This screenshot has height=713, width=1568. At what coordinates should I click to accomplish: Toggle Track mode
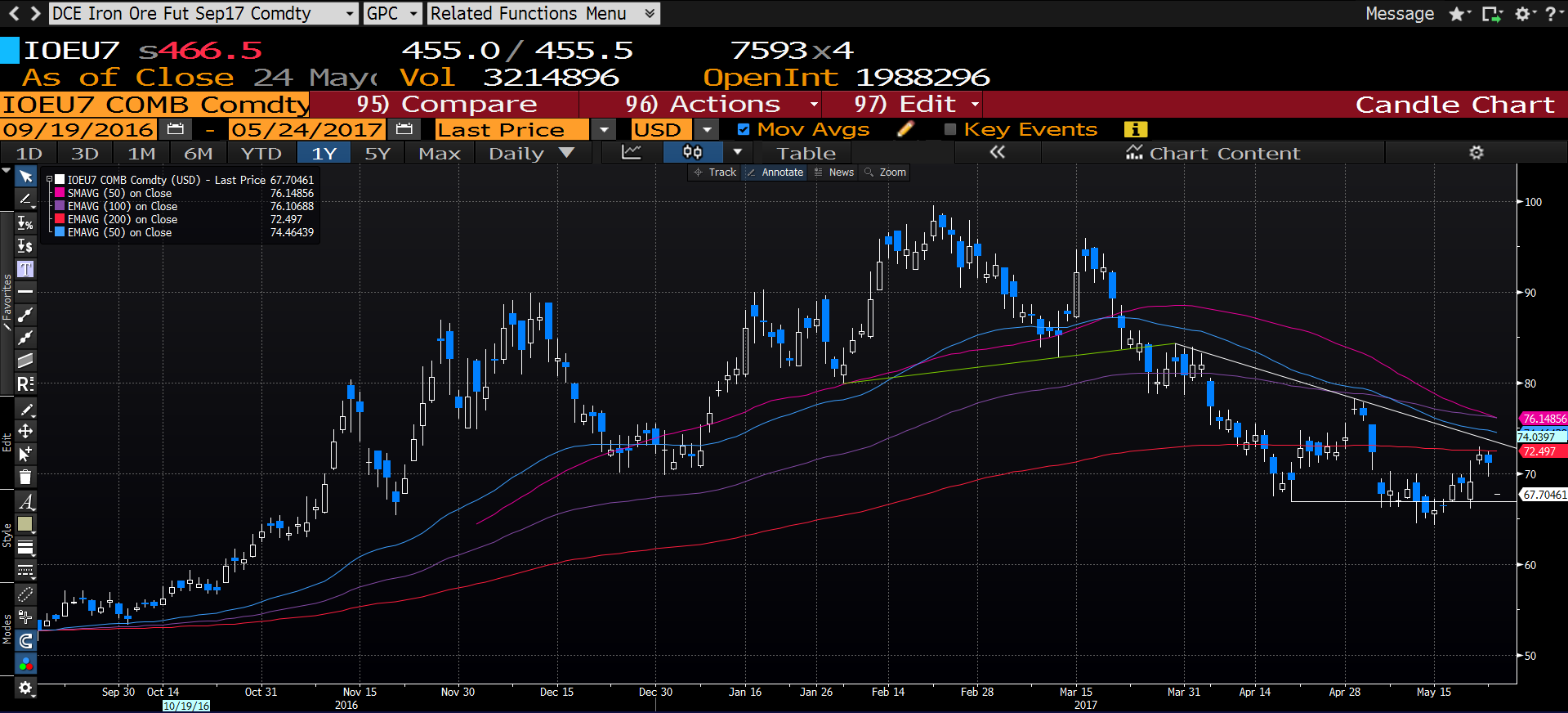click(x=715, y=173)
